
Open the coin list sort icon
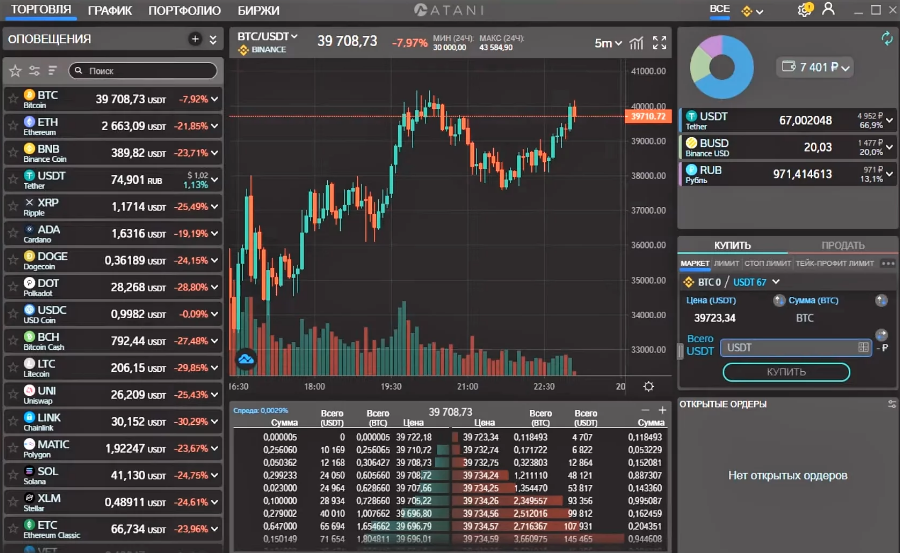pos(53,71)
